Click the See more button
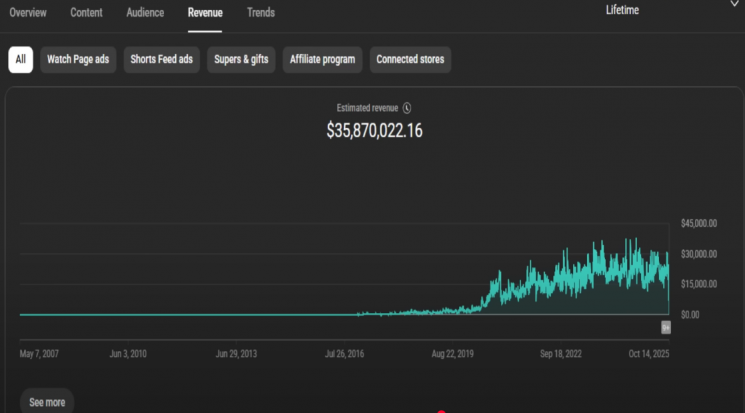The width and height of the screenshot is (745, 413). tap(47, 402)
